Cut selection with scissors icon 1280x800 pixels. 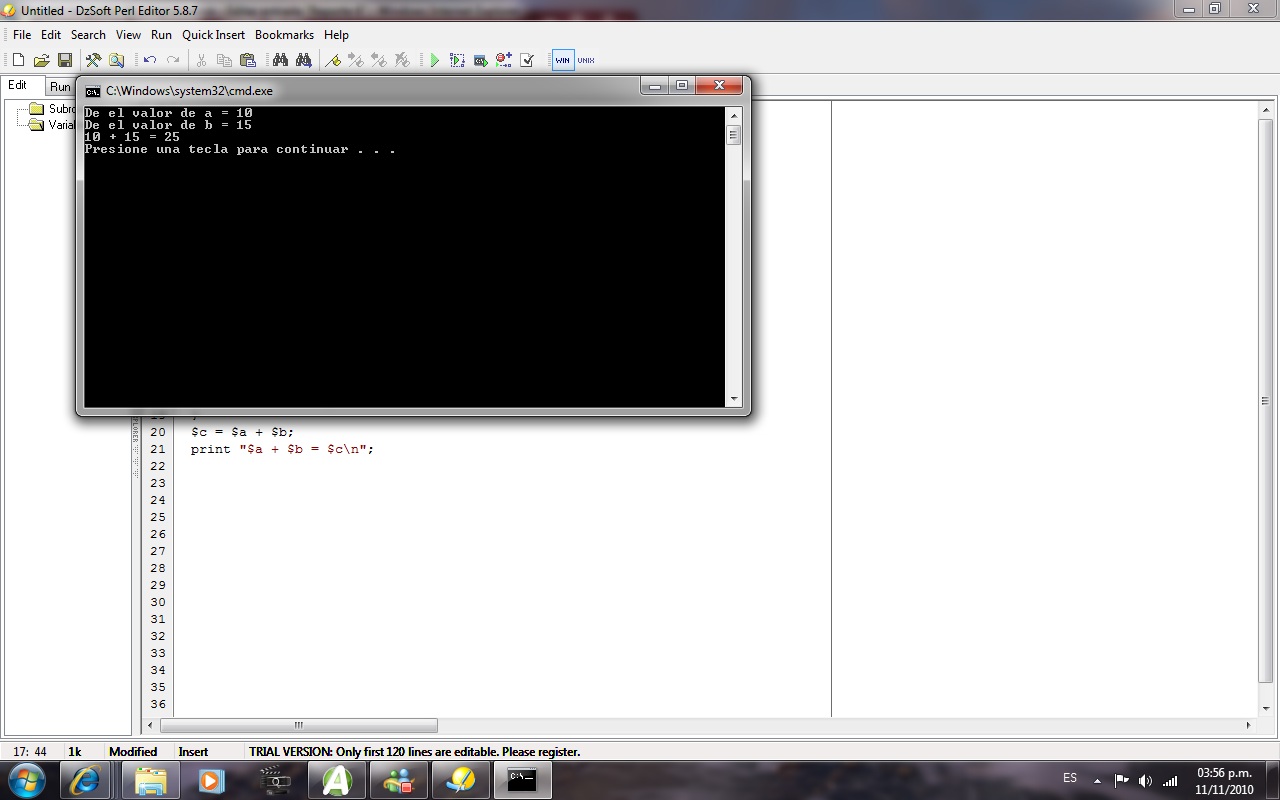201,60
